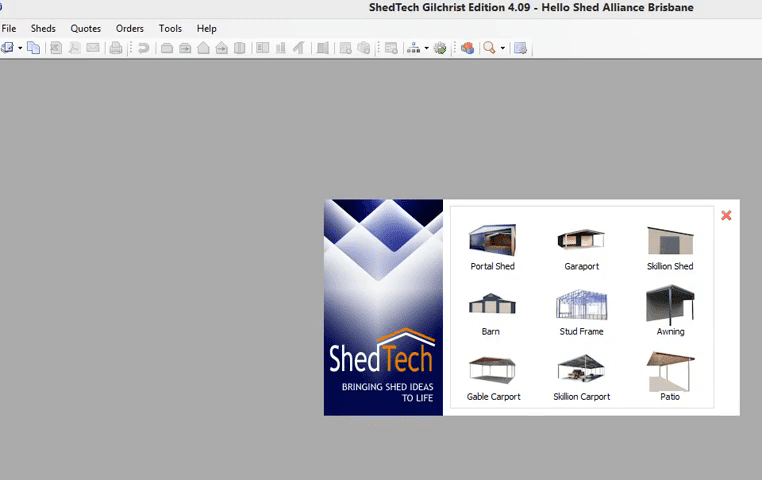Open the Tools menu
The width and height of the screenshot is (762, 480).
click(170, 29)
